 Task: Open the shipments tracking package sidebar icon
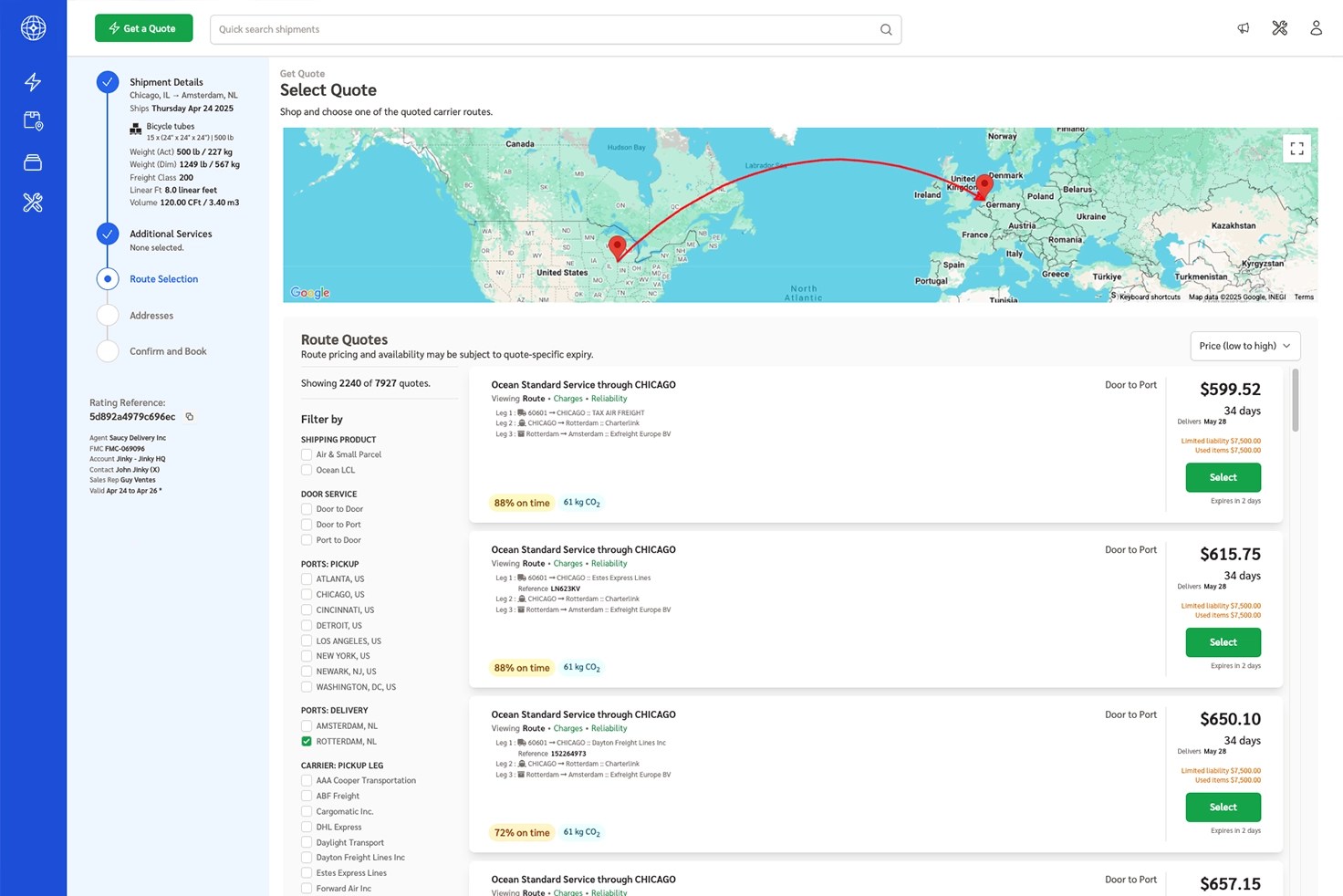tap(33, 121)
